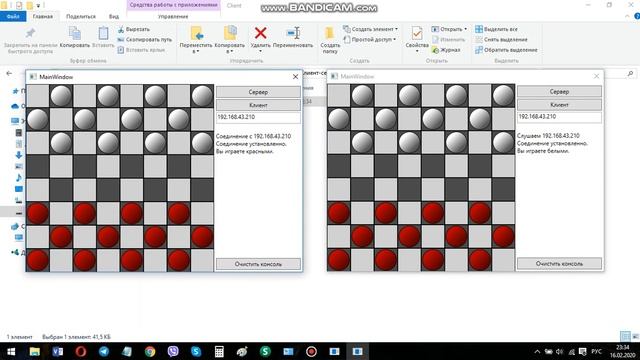The width and height of the screenshot is (640, 360).
Task: Click the Удалить red X icon in ribbon
Action: [260, 33]
